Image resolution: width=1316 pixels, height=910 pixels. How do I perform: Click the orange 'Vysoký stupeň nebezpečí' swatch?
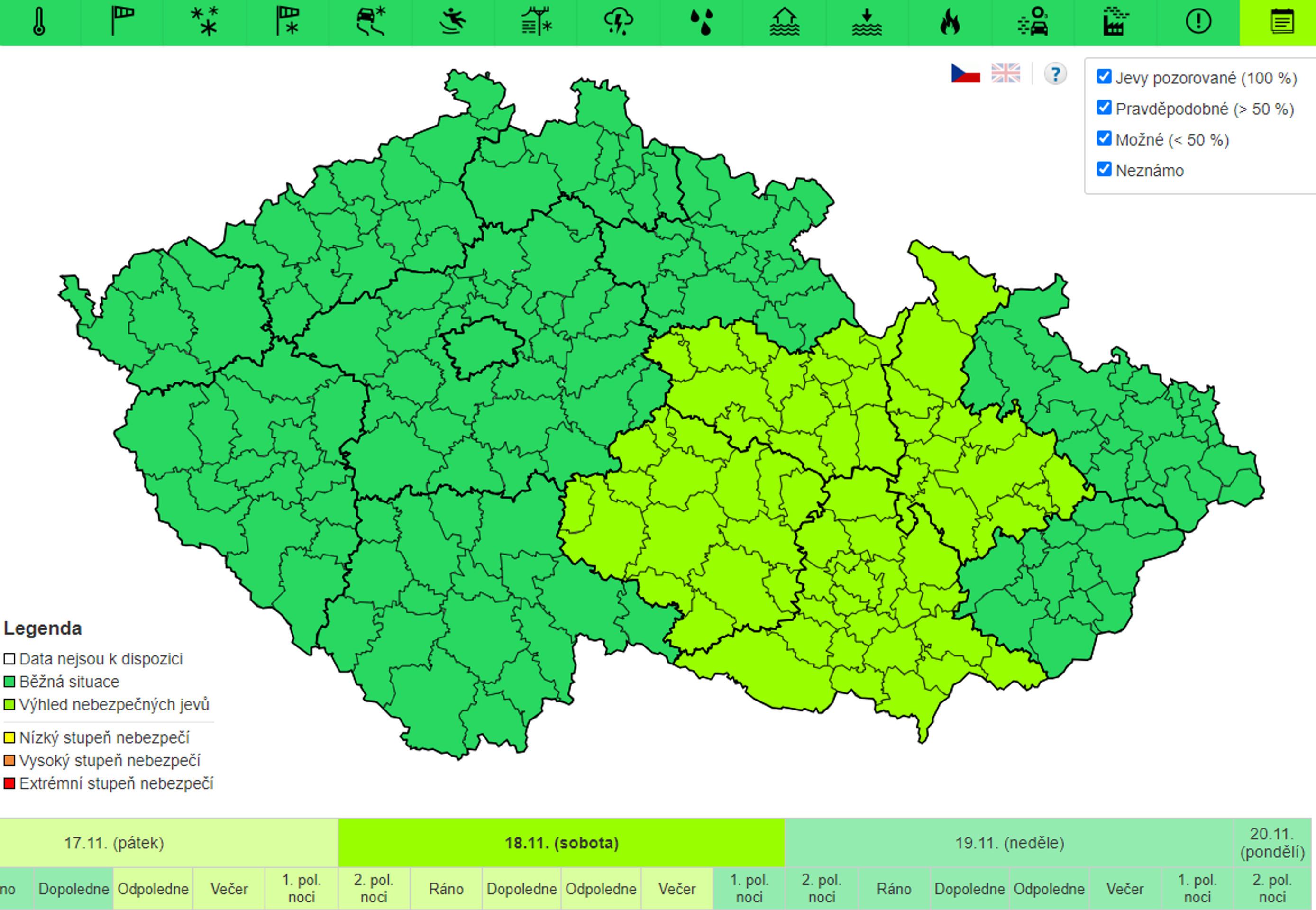9,761
